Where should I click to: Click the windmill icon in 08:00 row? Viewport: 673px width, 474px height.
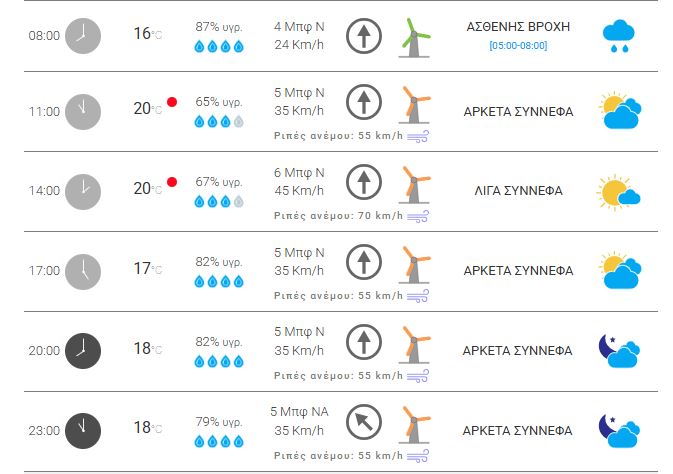(413, 36)
